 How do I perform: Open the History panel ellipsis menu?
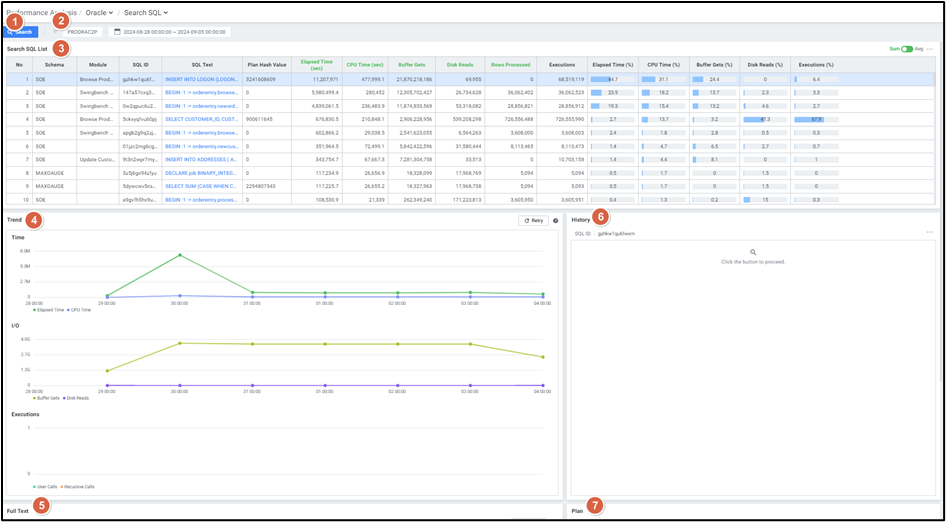930,233
